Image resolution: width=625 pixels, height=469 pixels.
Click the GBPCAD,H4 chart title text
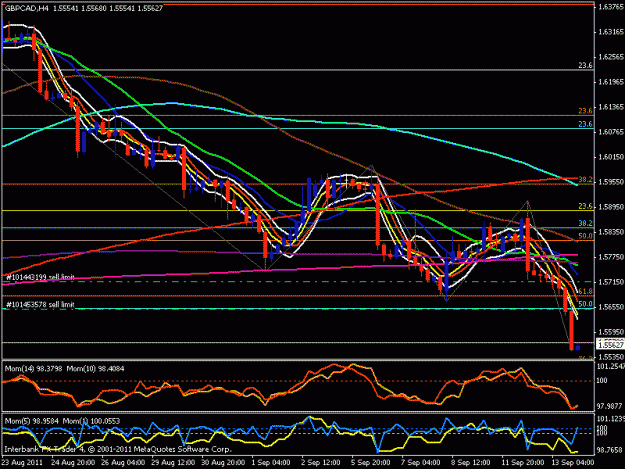tap(26, 8)
